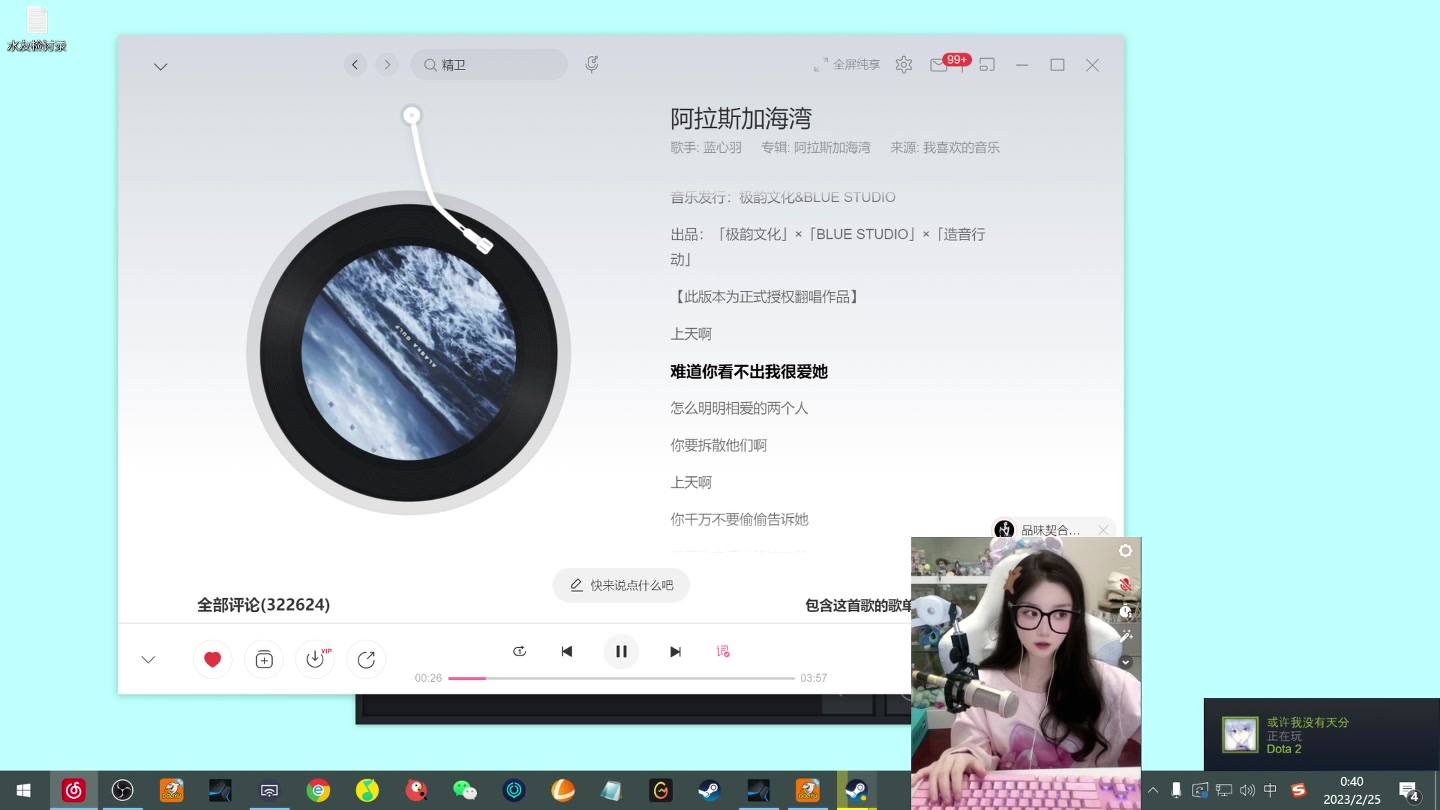Screen dimensions: 1440x810
Task: Share the song via the share icon
Action: pos(367,659)
